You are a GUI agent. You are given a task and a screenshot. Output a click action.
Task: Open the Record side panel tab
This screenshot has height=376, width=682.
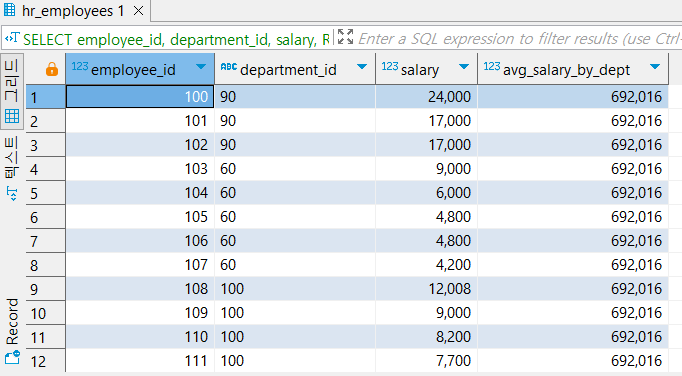pyautogui.click(x=12, y=331)
